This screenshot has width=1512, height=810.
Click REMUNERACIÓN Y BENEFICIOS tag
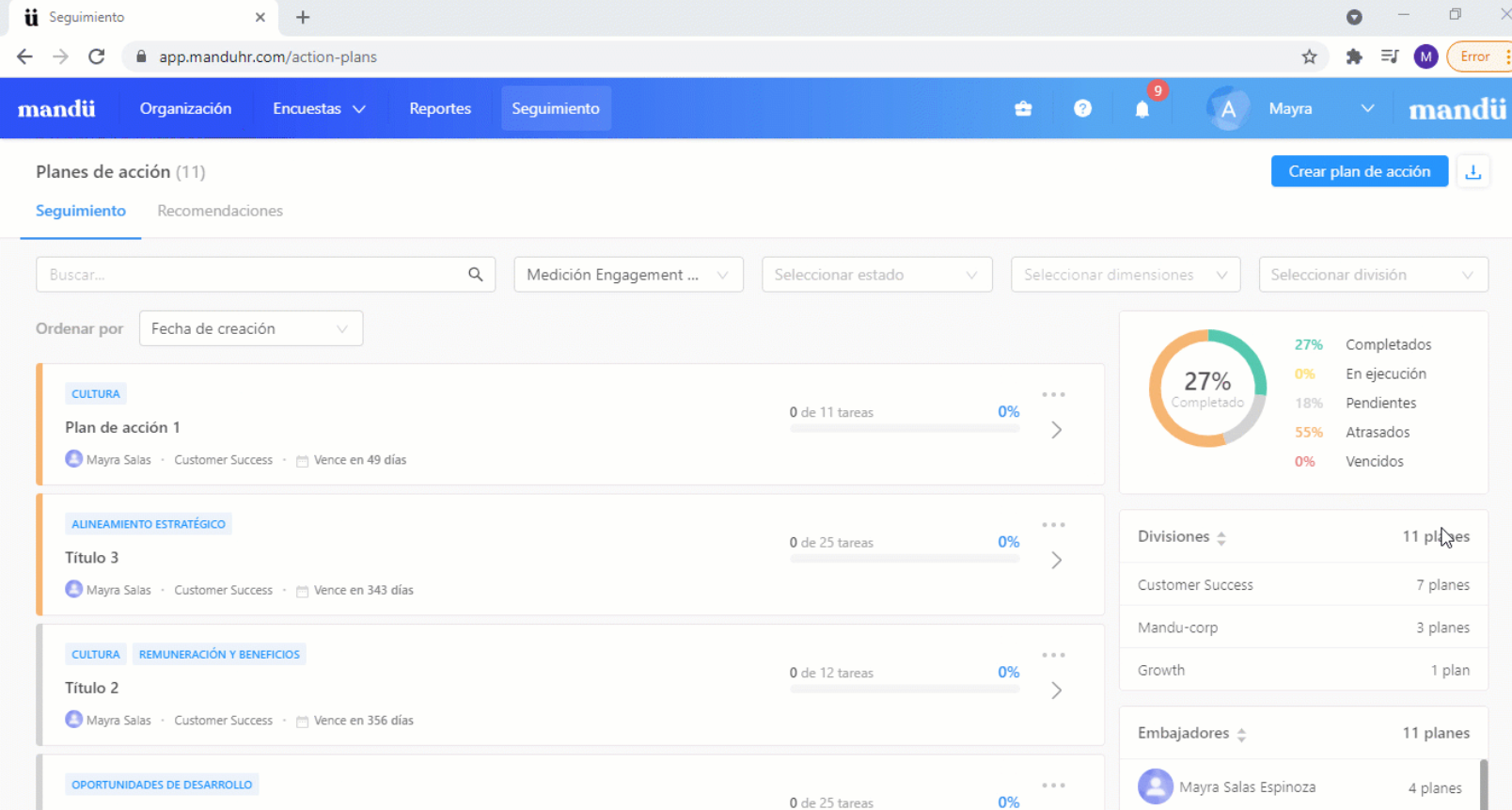pyautogui.click(x=219, y=654)
